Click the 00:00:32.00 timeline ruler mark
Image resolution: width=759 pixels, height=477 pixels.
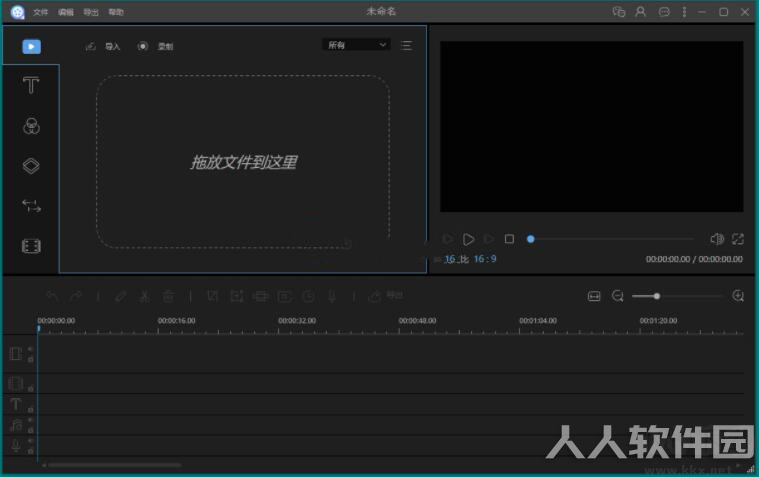click(297, 321)
